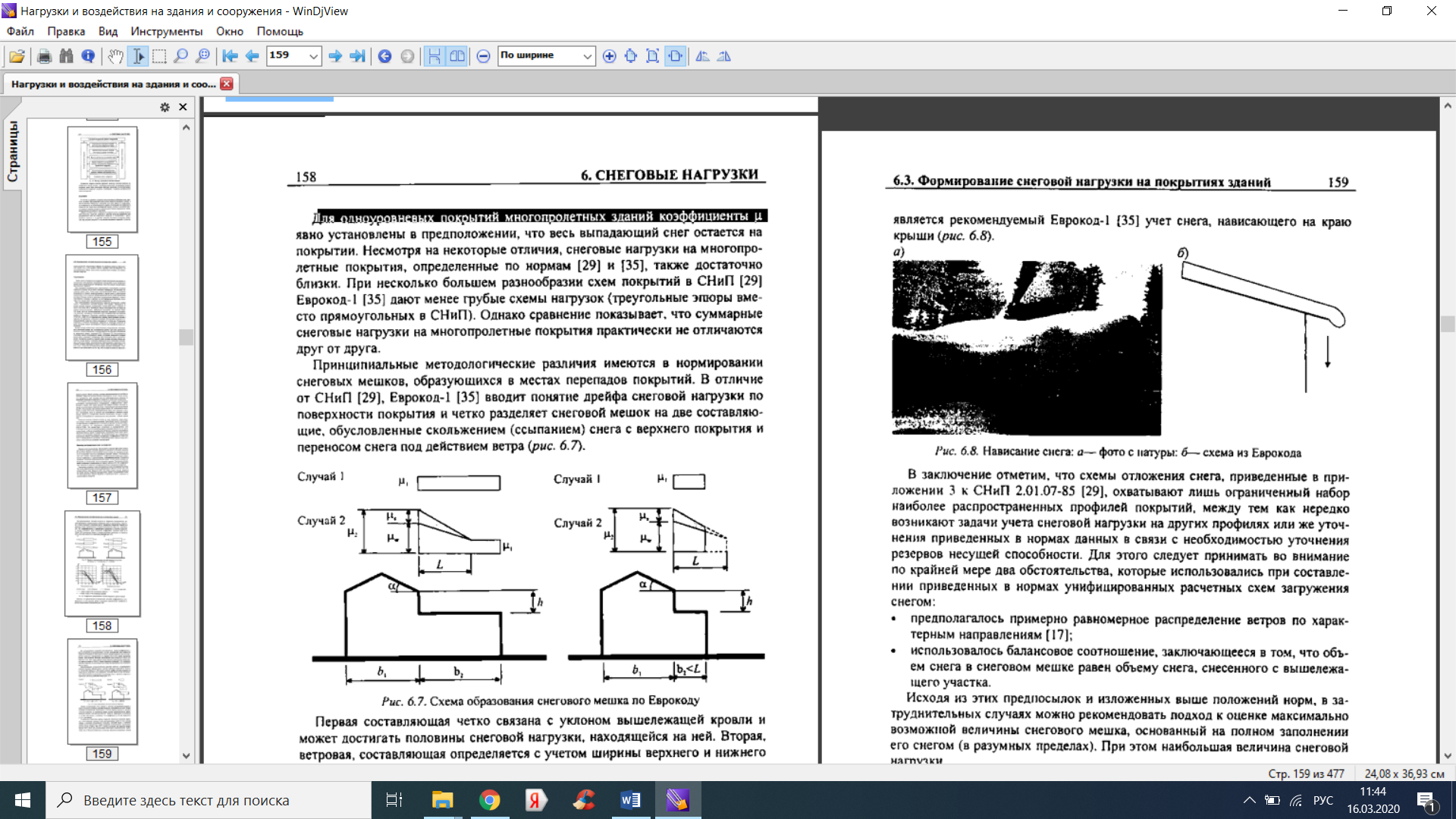Viewport: 1456px width, 819px height.
Task: Choose the rectangle selection tool
Action: (159, 56)
